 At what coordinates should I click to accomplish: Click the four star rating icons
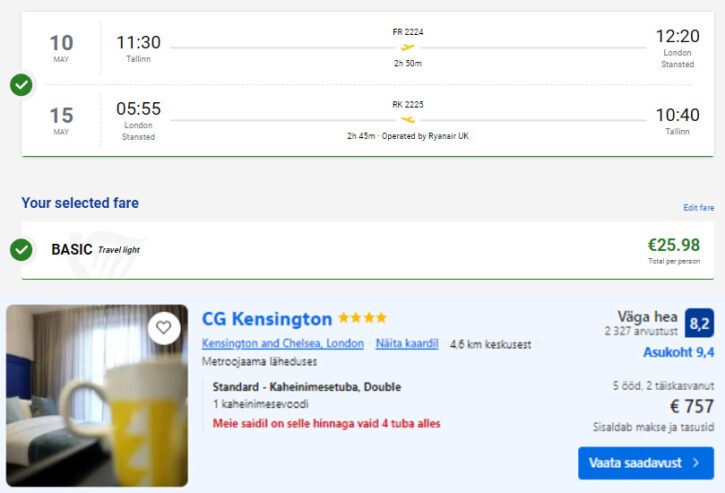coord(362,319)
